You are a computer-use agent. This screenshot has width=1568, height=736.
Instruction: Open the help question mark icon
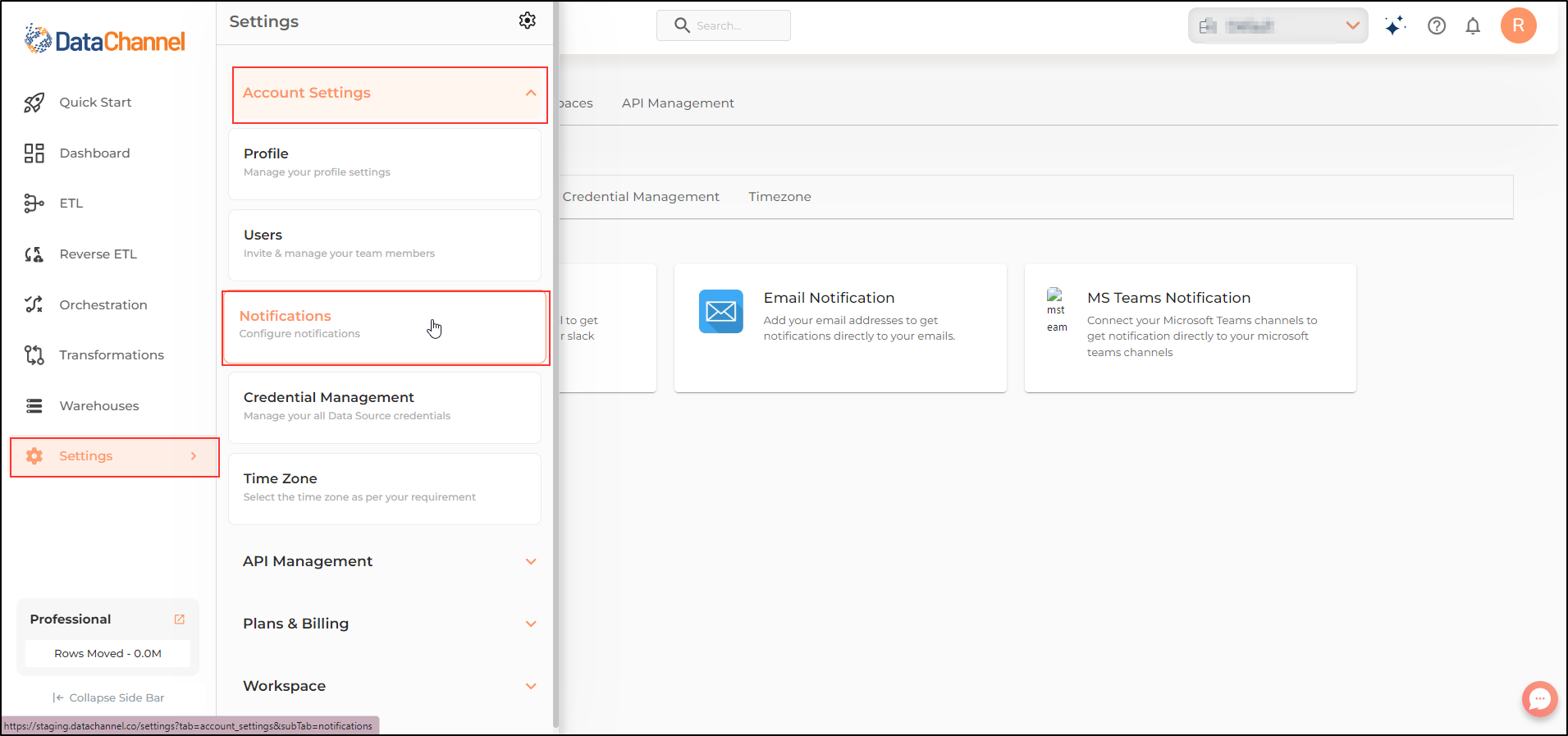(x=1437, y=25)
